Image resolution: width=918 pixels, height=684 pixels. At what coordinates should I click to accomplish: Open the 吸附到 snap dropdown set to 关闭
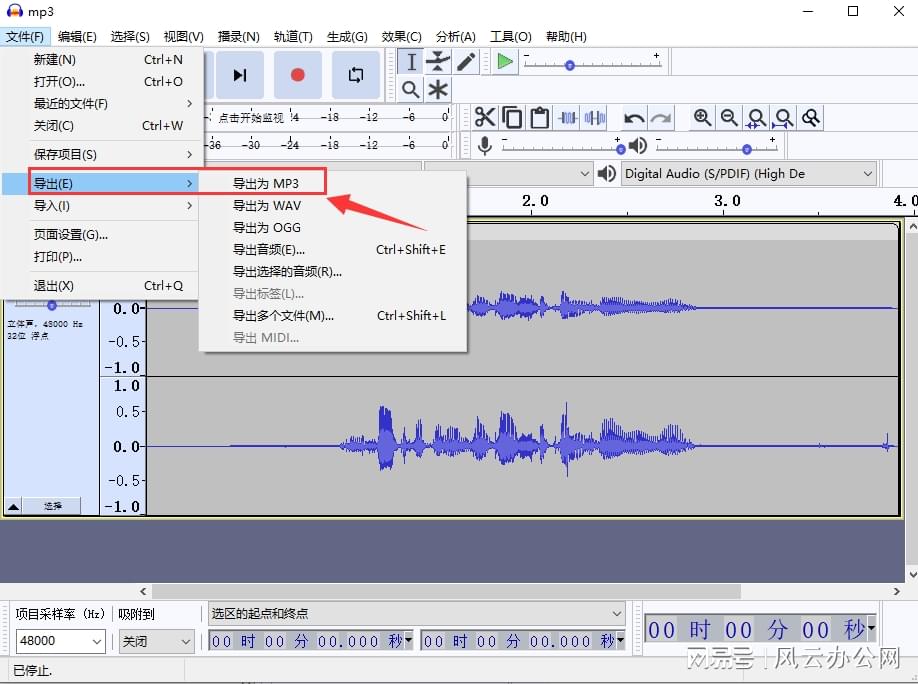click(x=155, y=641)
